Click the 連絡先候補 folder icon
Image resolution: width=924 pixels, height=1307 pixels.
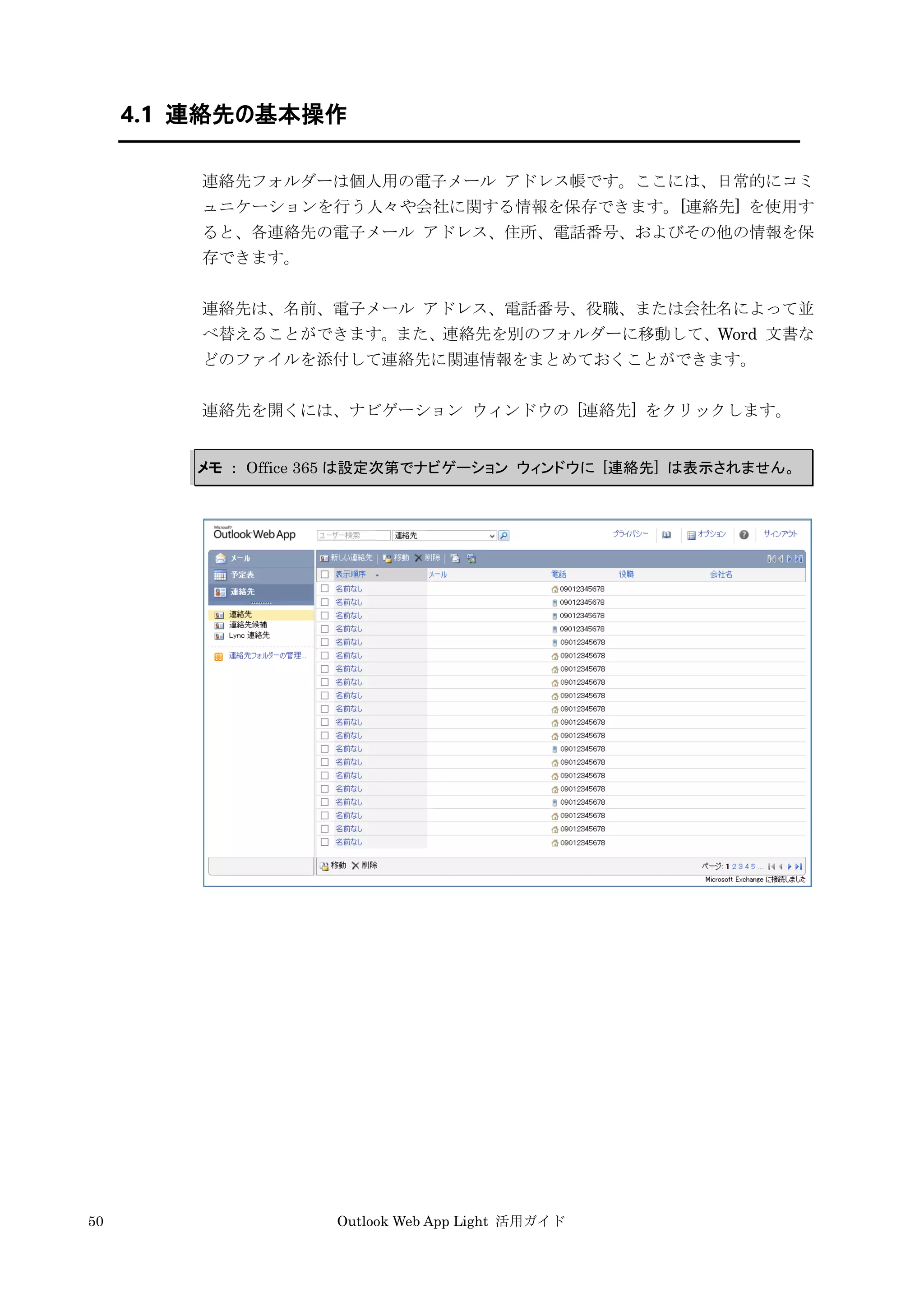219,626
